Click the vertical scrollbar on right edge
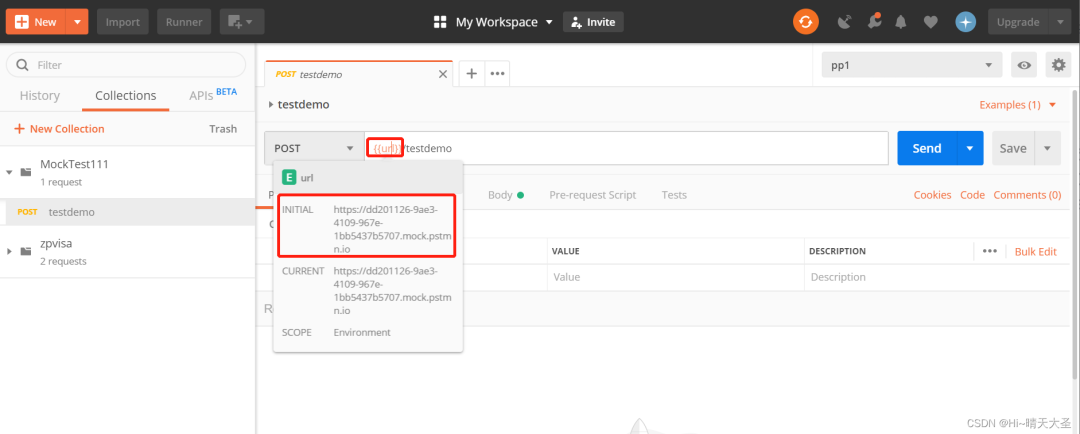 coord(1075,234)
